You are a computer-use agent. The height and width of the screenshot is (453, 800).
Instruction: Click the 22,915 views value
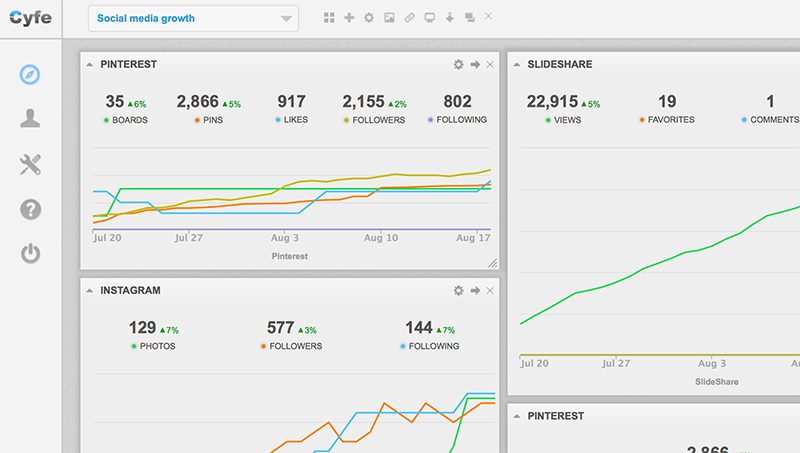[552, 102]
